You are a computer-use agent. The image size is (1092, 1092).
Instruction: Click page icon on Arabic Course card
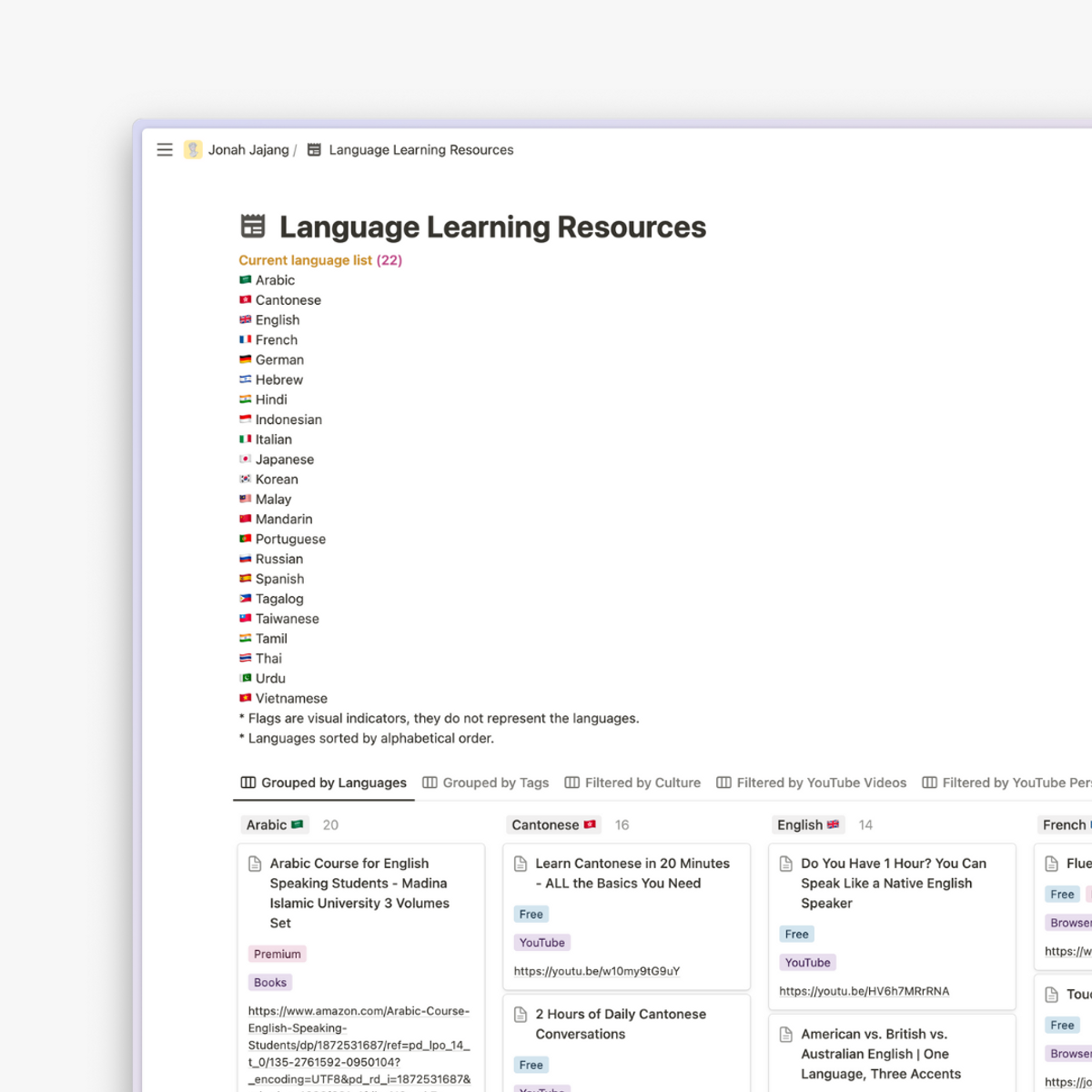256,864
